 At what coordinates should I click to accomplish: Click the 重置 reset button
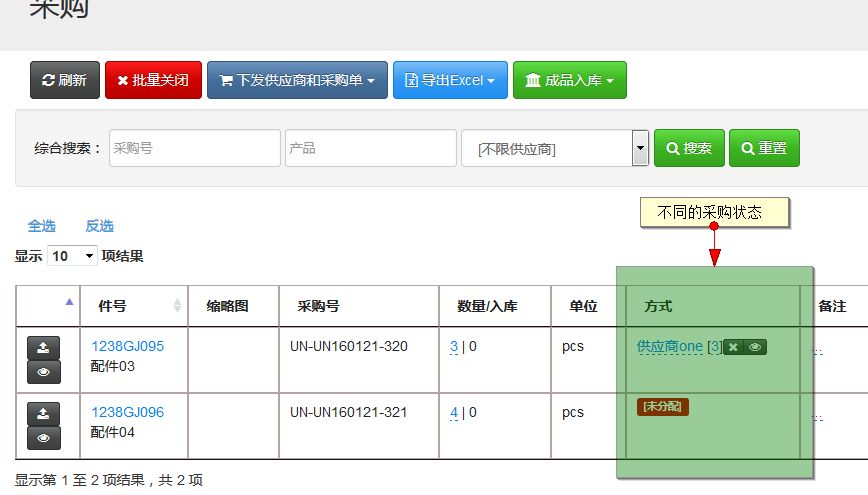(764, 148)
